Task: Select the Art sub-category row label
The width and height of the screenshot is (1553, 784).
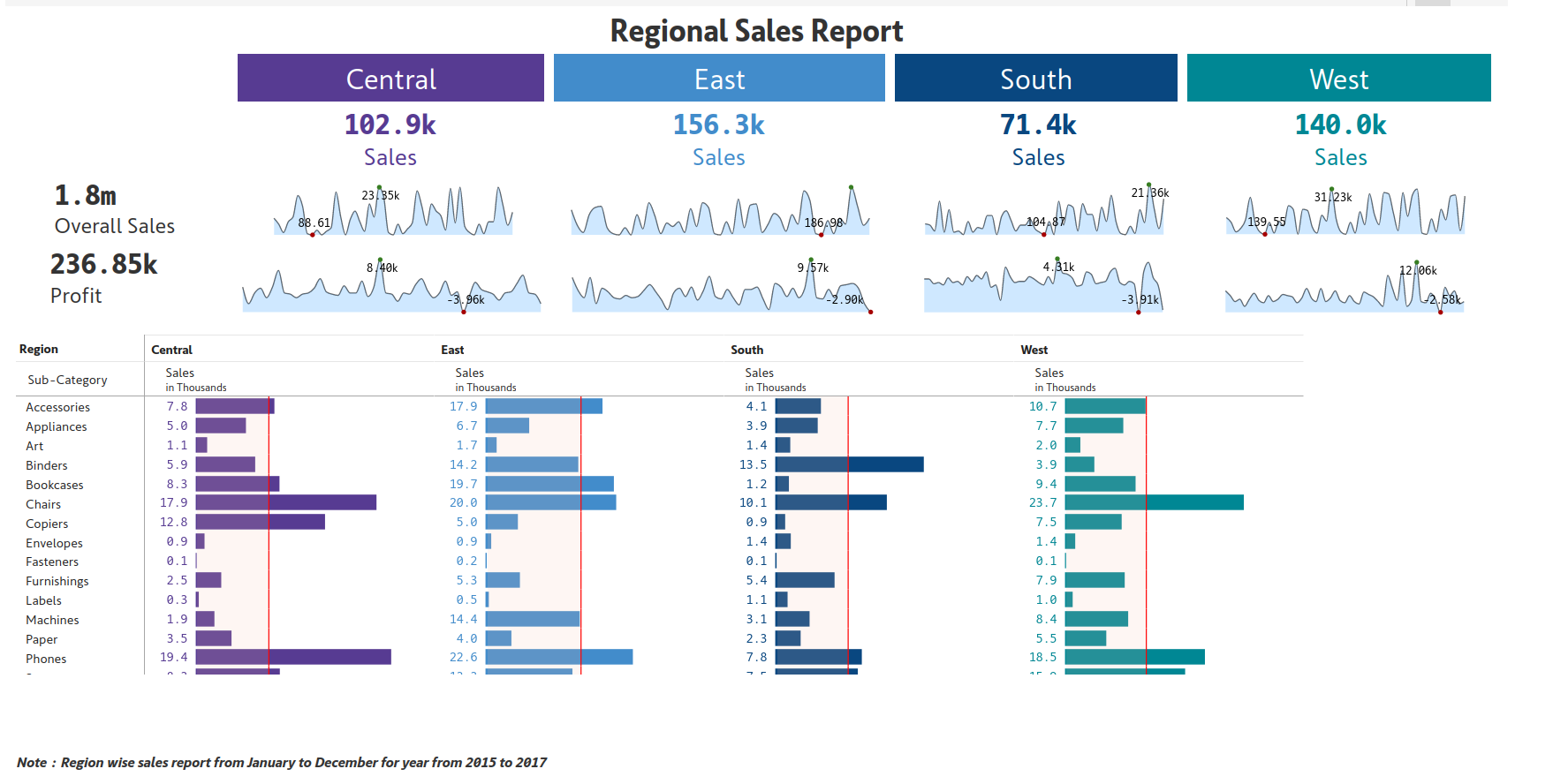Action: point(34,446)
